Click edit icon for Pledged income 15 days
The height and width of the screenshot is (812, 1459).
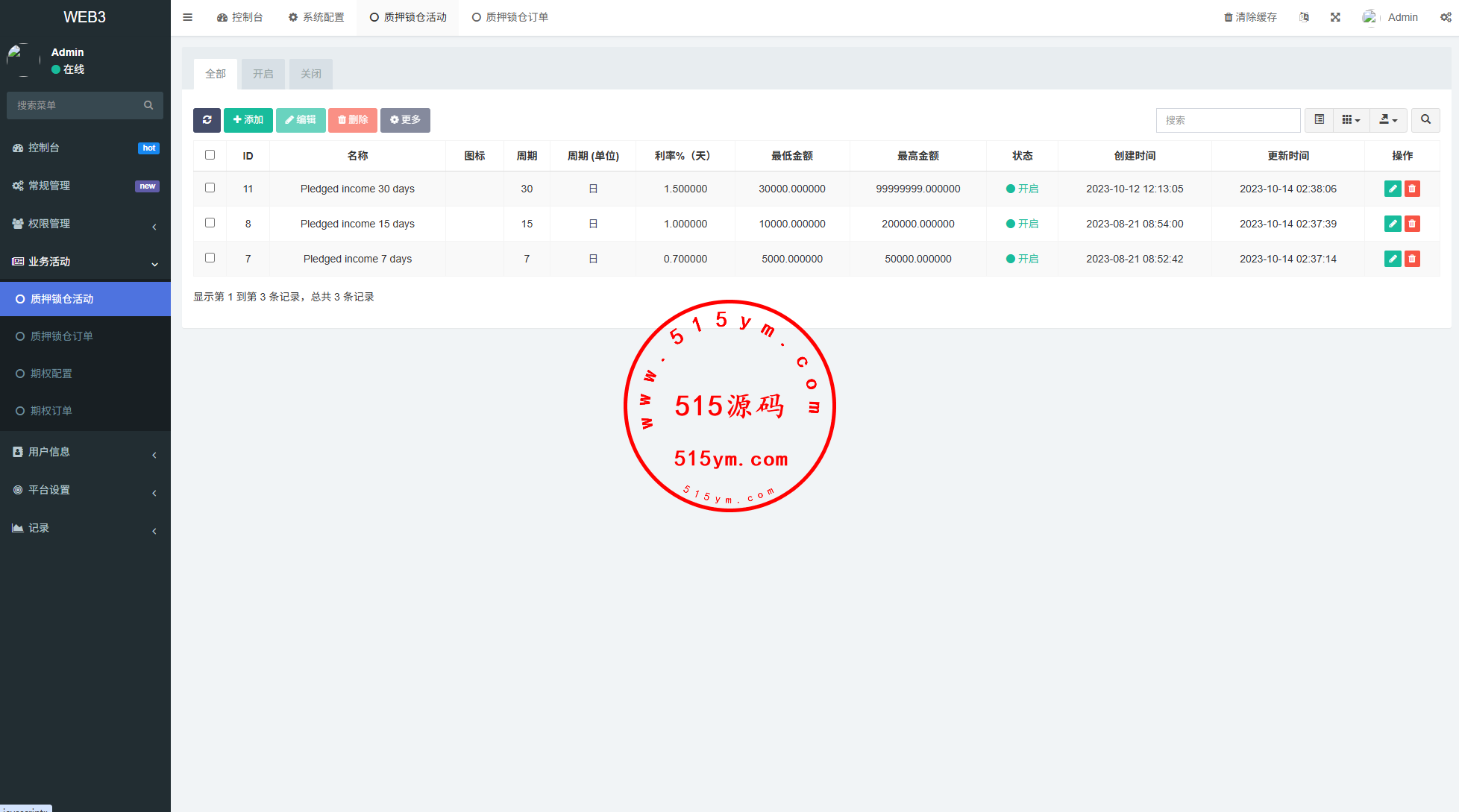[1392, 224]
